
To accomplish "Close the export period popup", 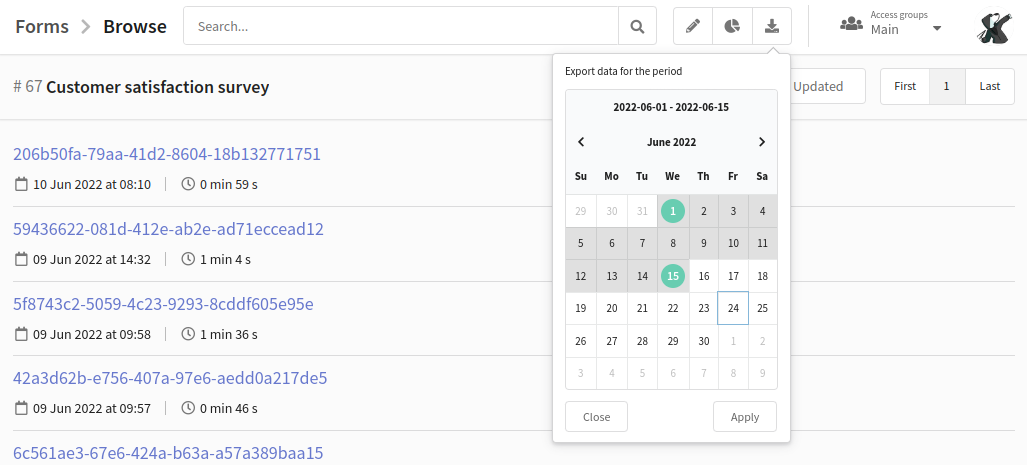I will click(596, 417).
